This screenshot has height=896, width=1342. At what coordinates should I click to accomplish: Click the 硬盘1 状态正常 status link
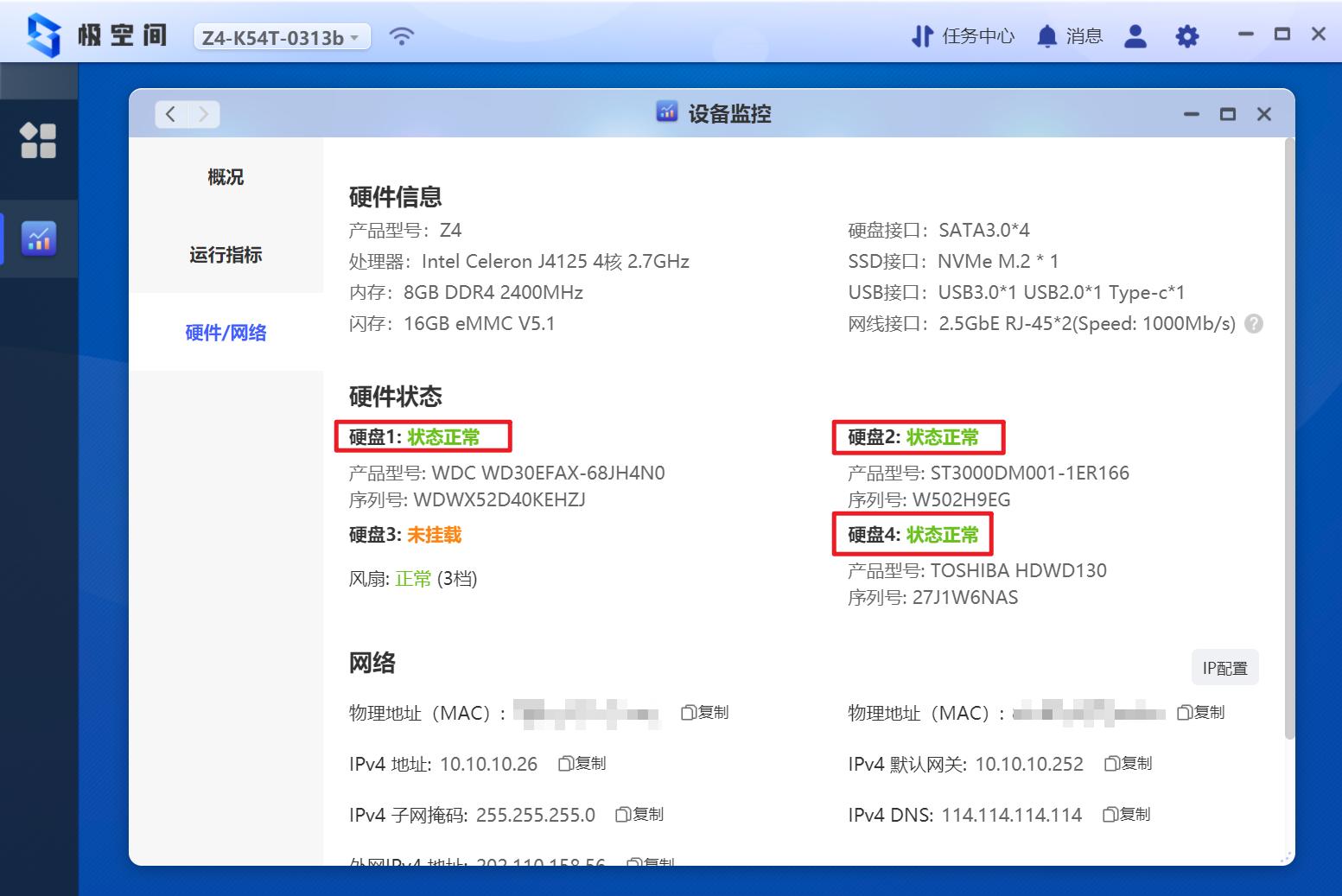point(442,437)
